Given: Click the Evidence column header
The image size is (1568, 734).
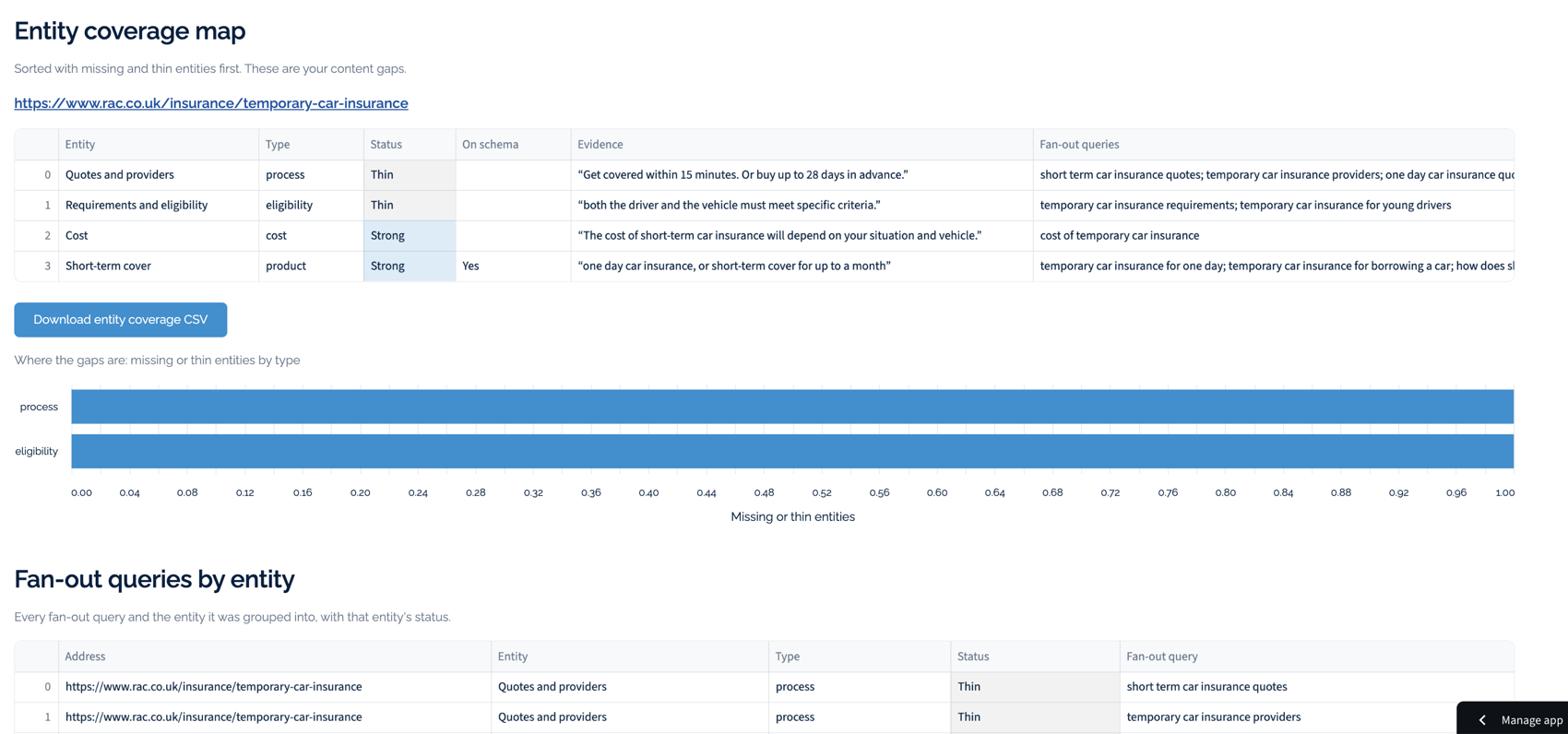Looking at the screenshot, I should tap(802, 145).
